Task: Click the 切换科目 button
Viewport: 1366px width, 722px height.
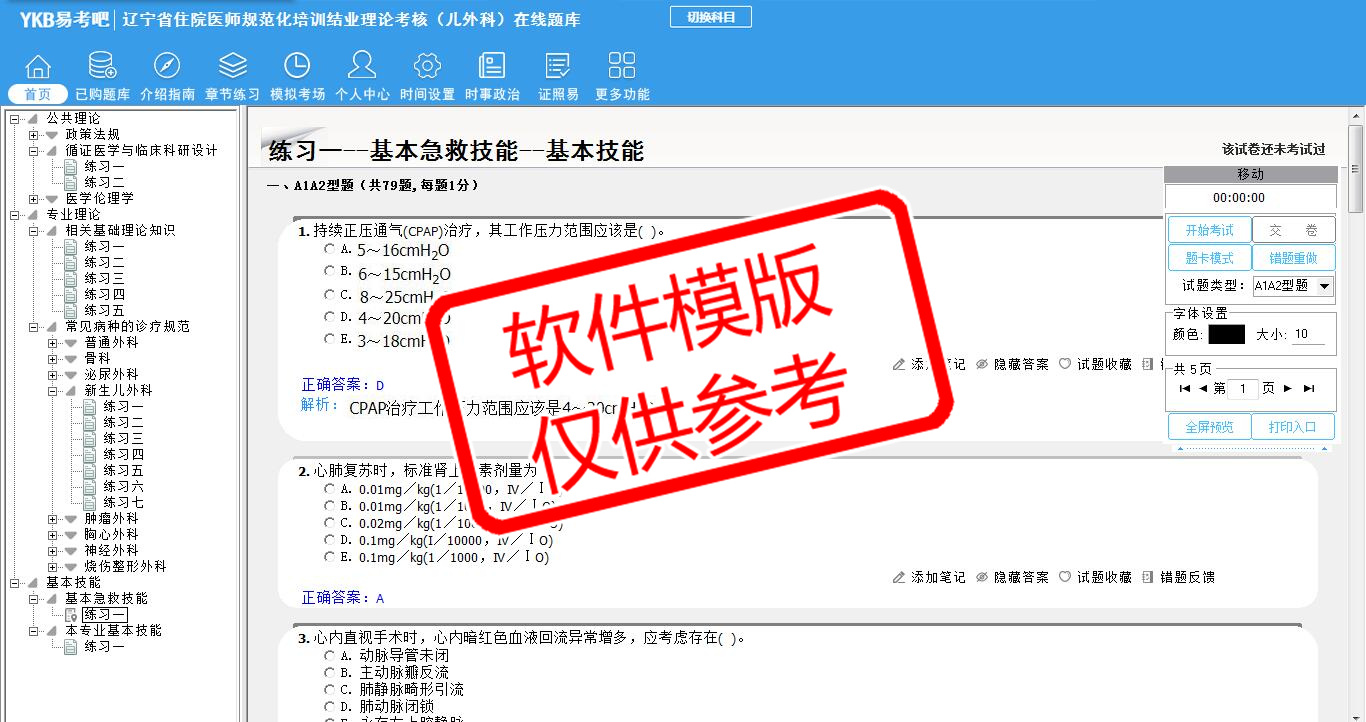Action: click(710, 17)
